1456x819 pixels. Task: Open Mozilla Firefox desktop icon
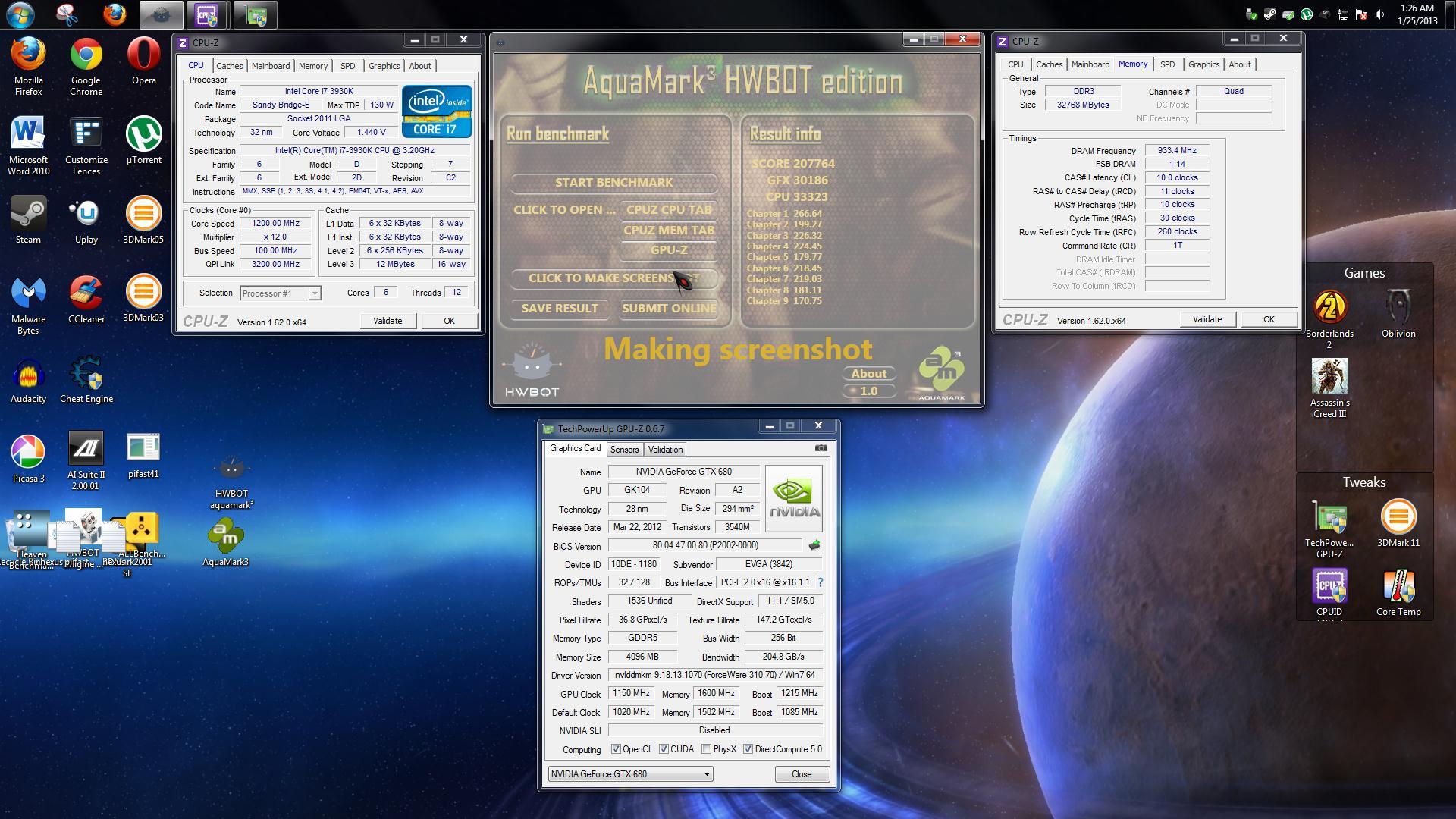pyautogui.click(x=29, y=67)
